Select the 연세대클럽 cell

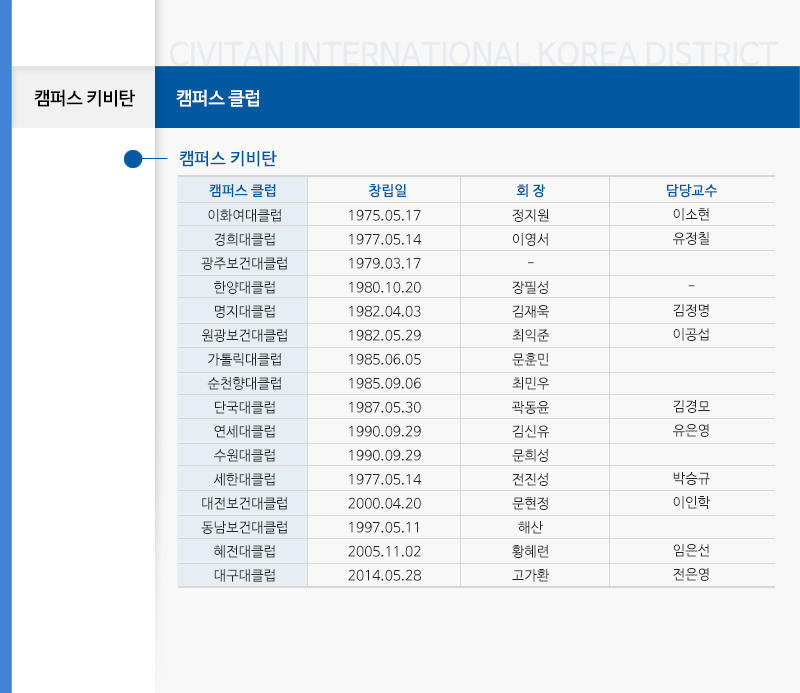244,431
